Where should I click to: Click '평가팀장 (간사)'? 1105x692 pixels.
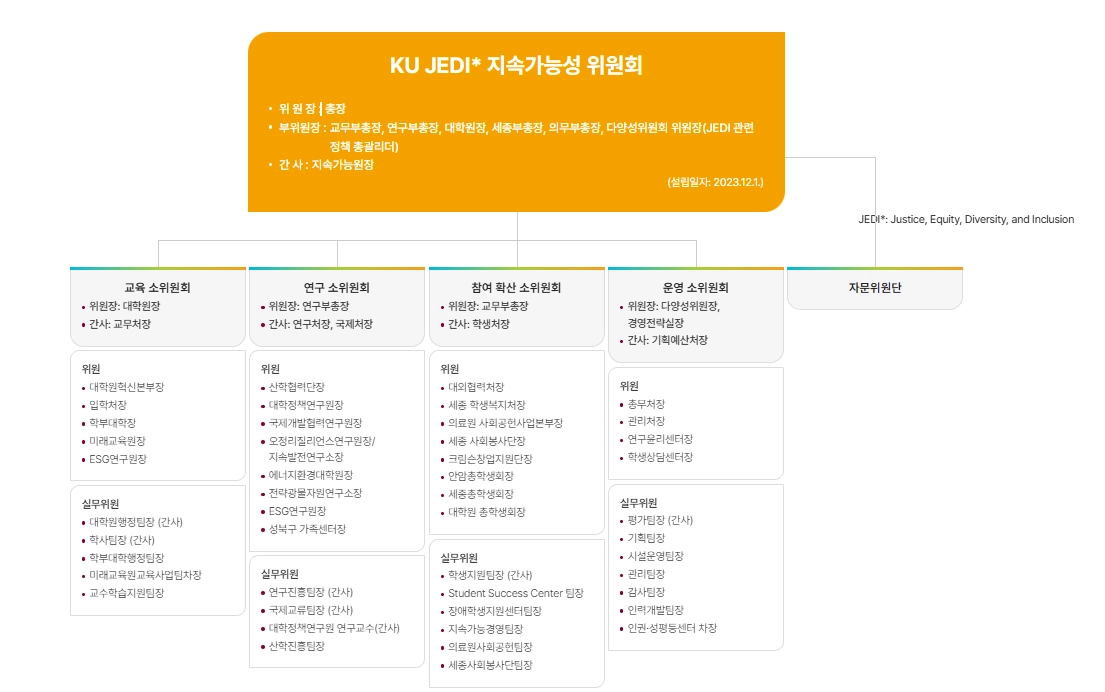pyautogui.click(x=660, y=520)
